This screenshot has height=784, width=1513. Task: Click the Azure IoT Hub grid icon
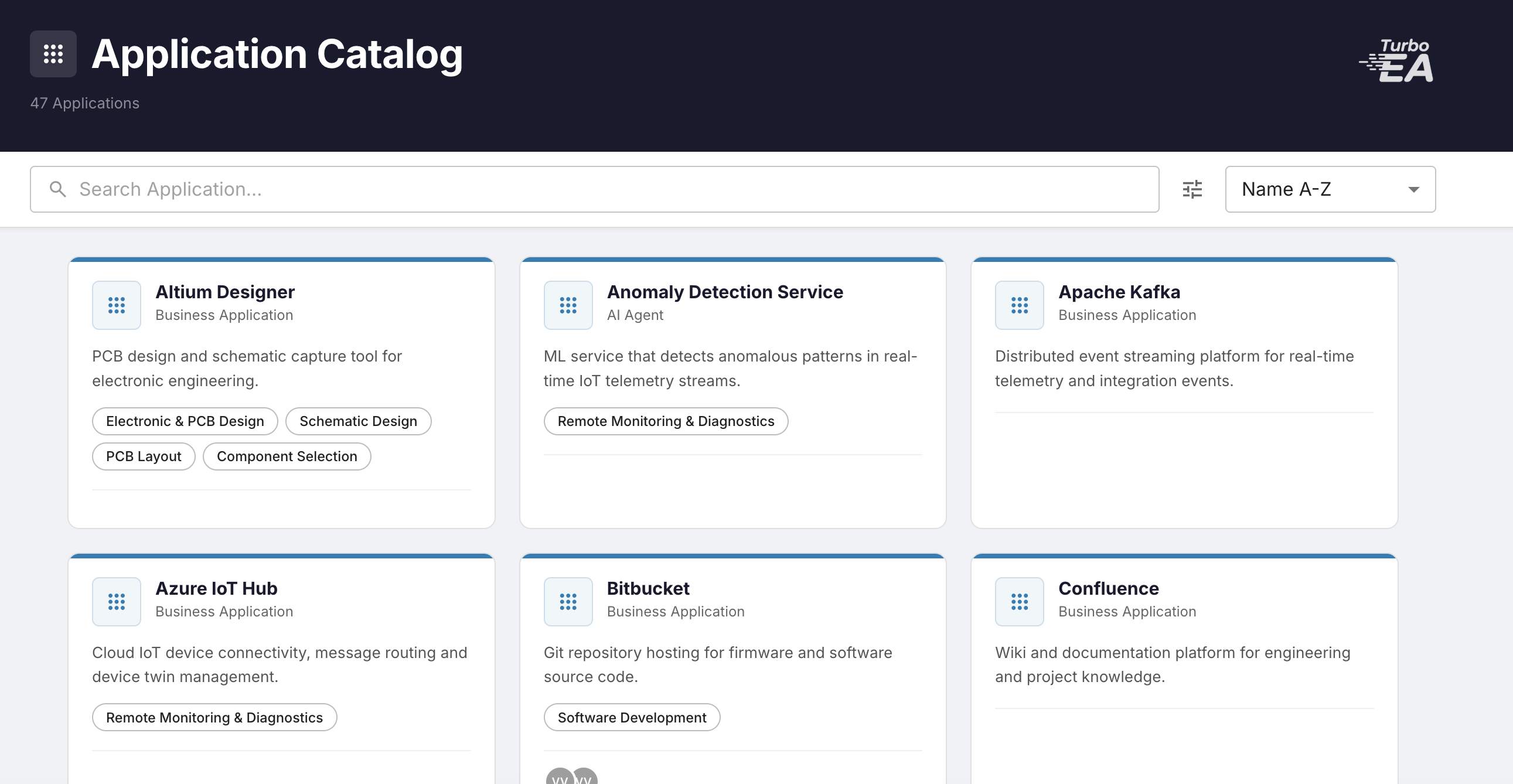[x=116, y=601]
